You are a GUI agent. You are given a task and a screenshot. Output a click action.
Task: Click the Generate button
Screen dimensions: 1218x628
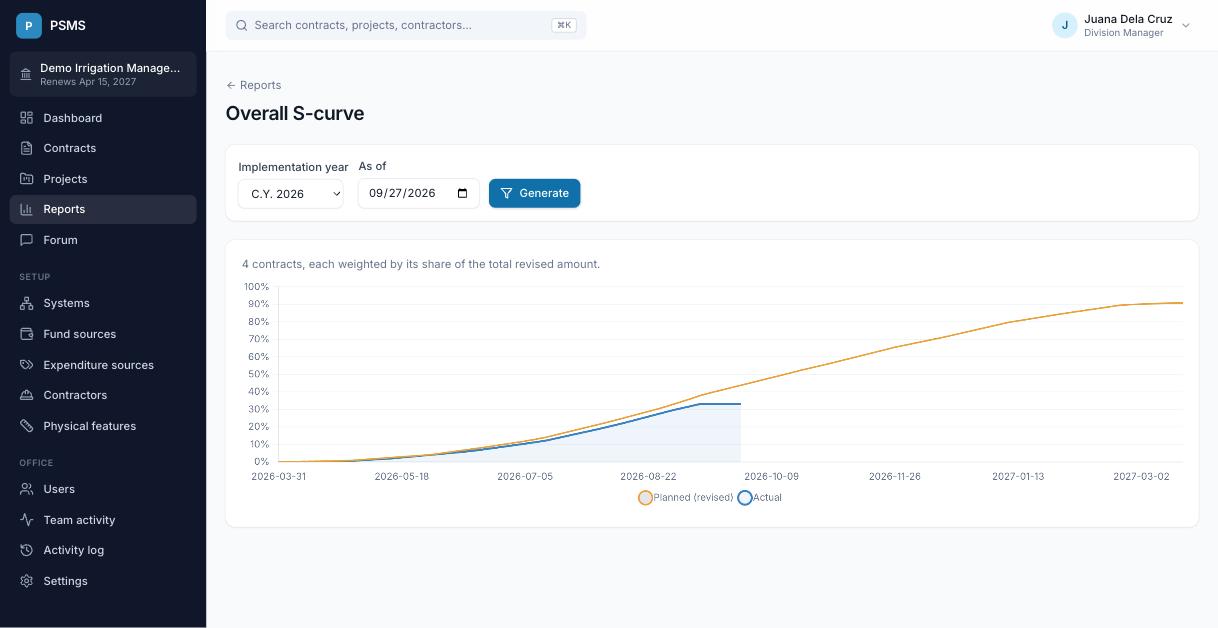(x=535, y=193)
